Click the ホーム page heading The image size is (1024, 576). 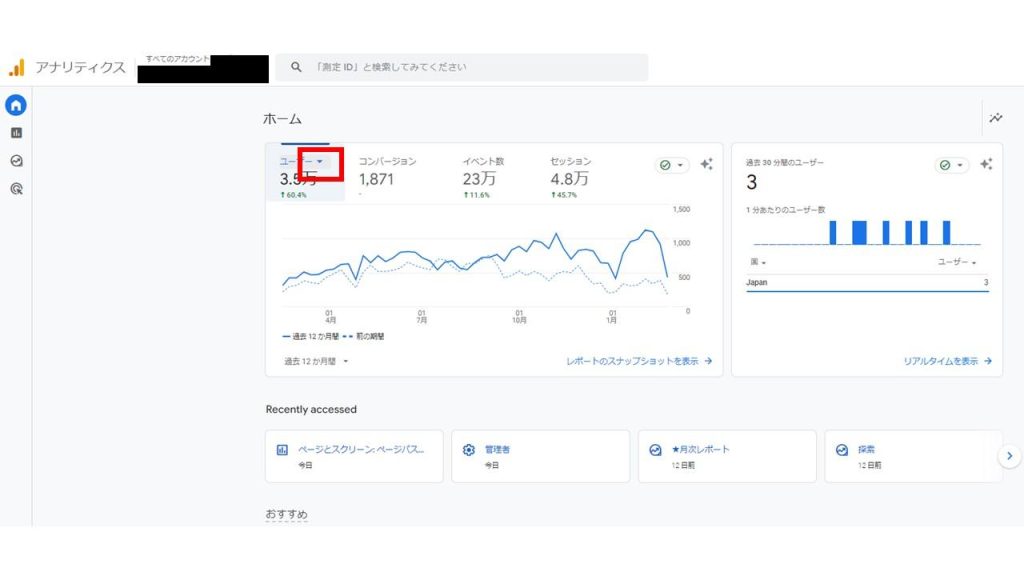click(x=282, y=119)
